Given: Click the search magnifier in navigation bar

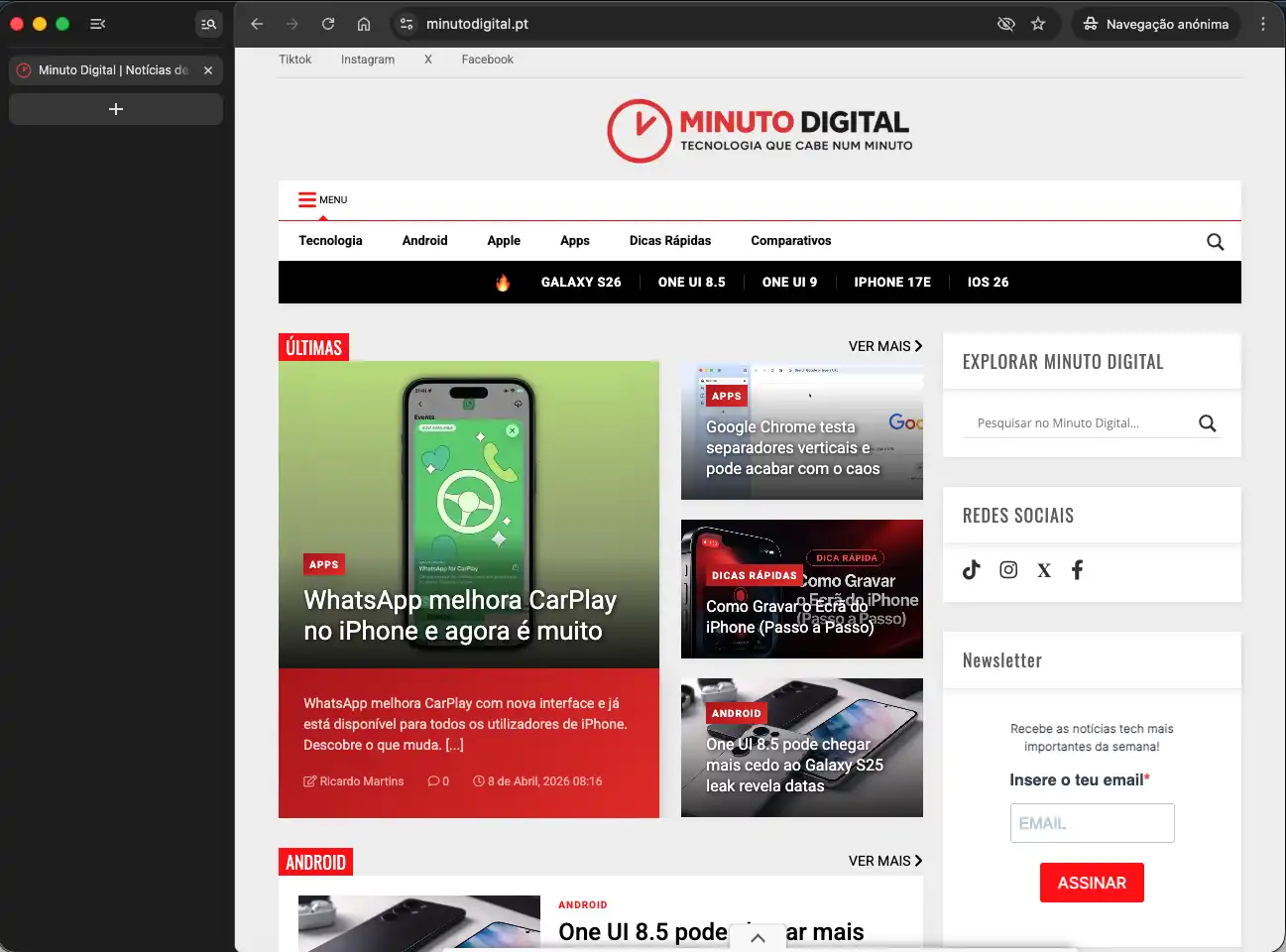Looking at the screenshot, I should tap(1215, 242).
